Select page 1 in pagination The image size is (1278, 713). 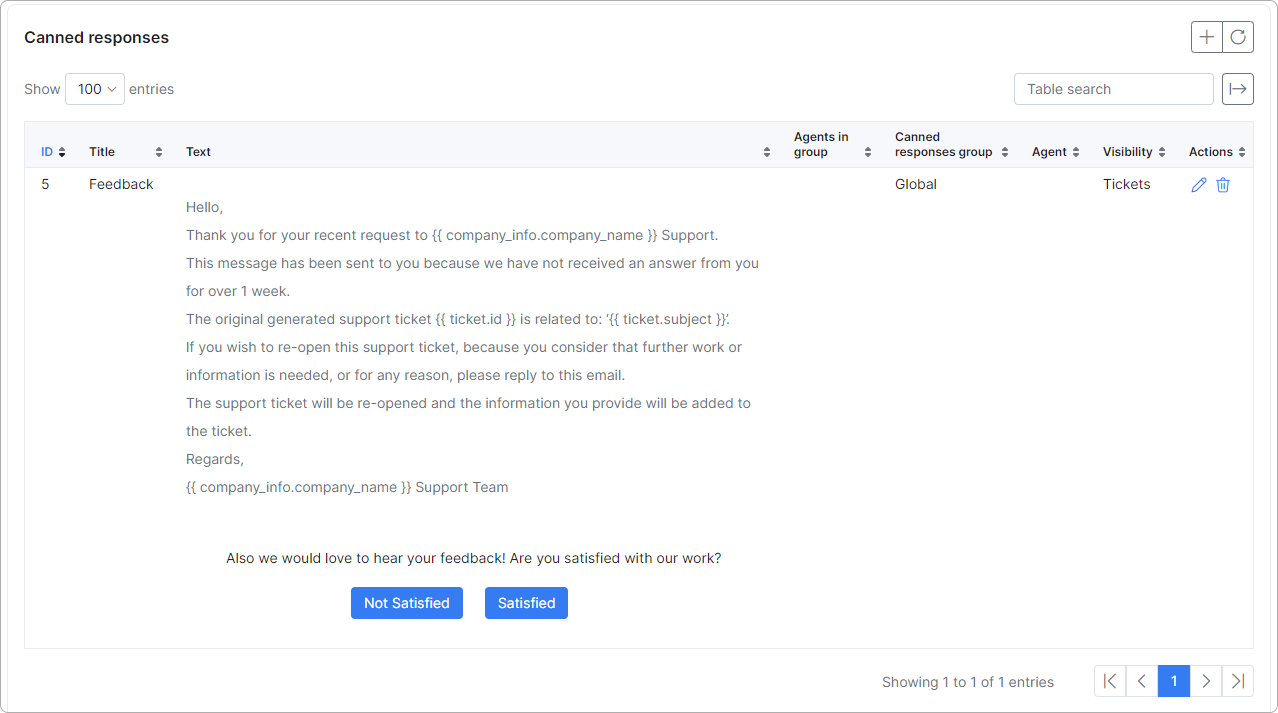tap(1174, 681)
